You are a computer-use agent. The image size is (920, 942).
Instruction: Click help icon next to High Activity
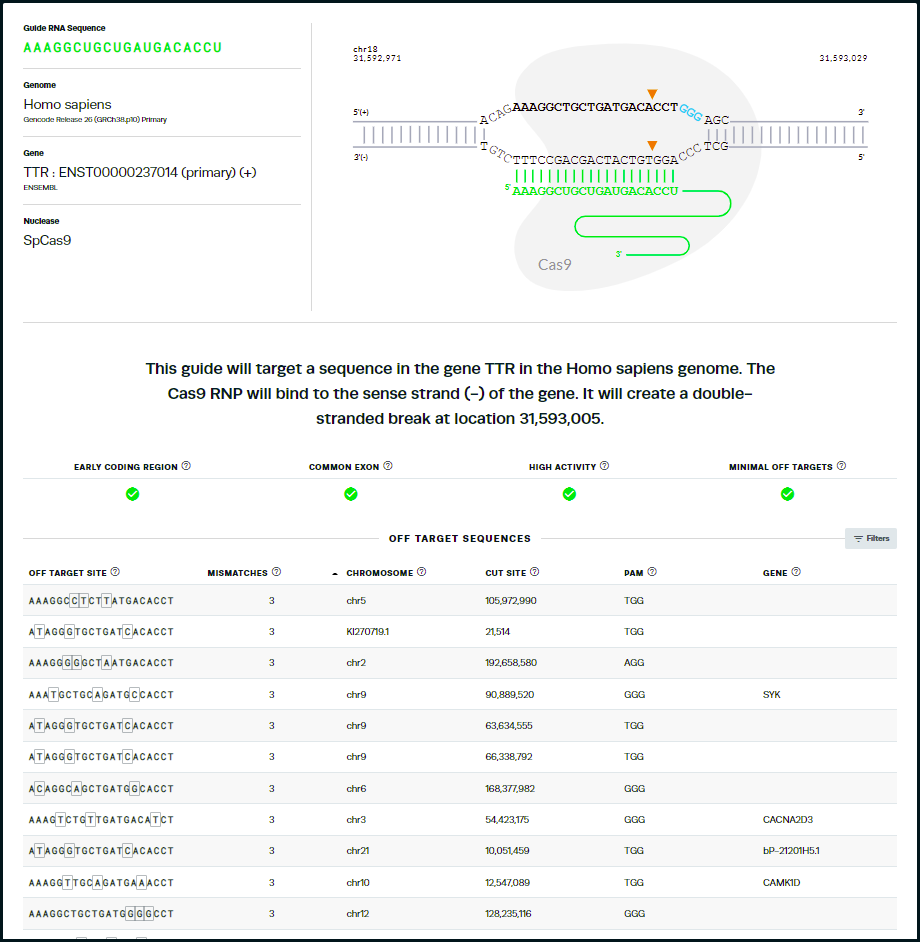point(605,466)
